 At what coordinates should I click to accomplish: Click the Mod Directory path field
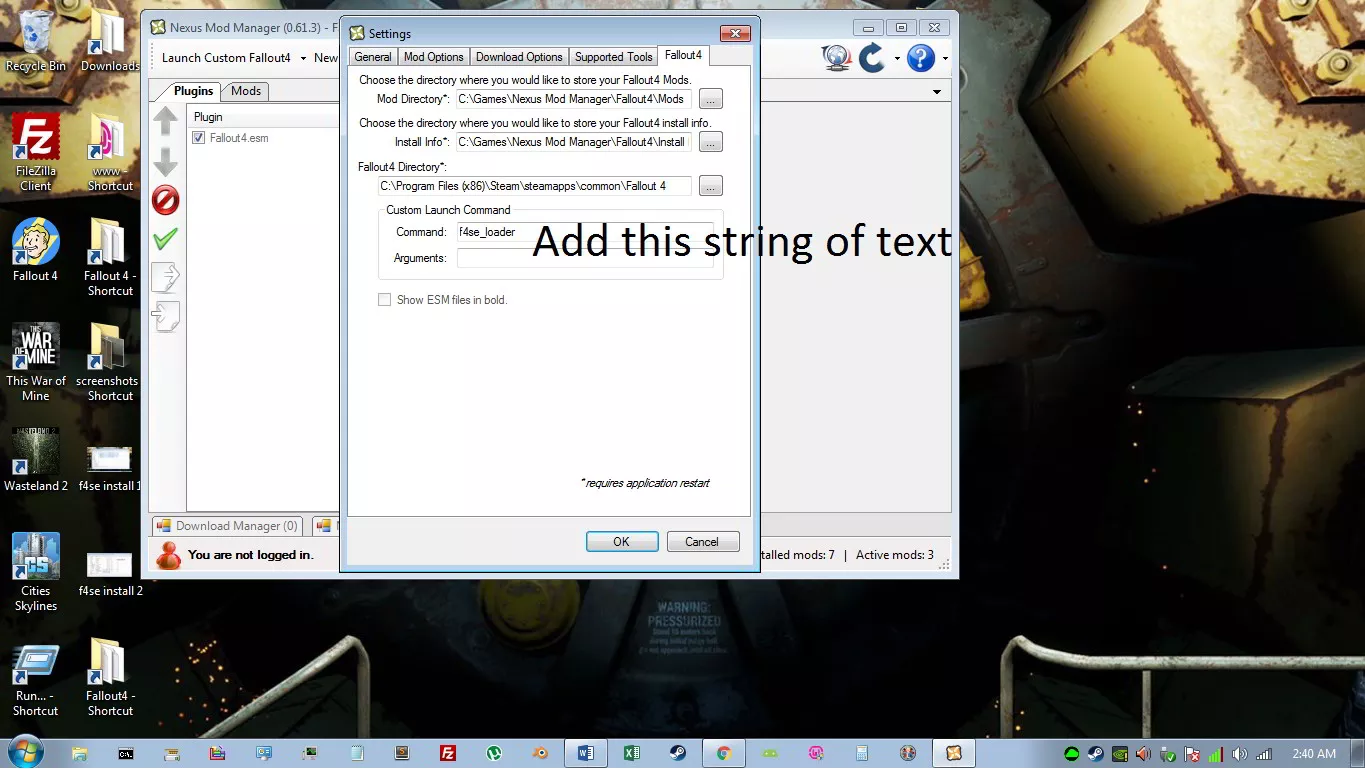pyautogui.click(x=573, y=99)
